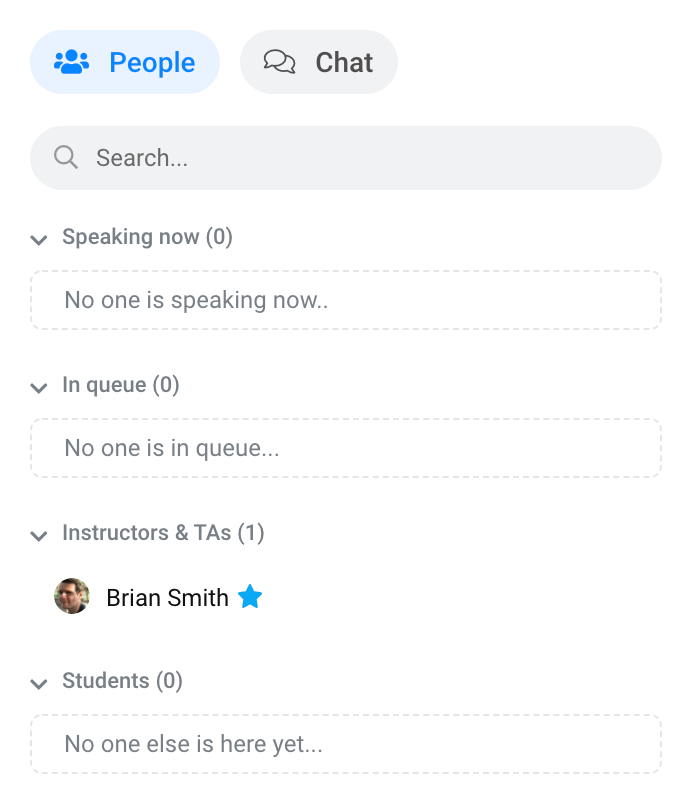Viewport: 692px width, 786px height.
Task: Select the People tab
Action: 125,62
